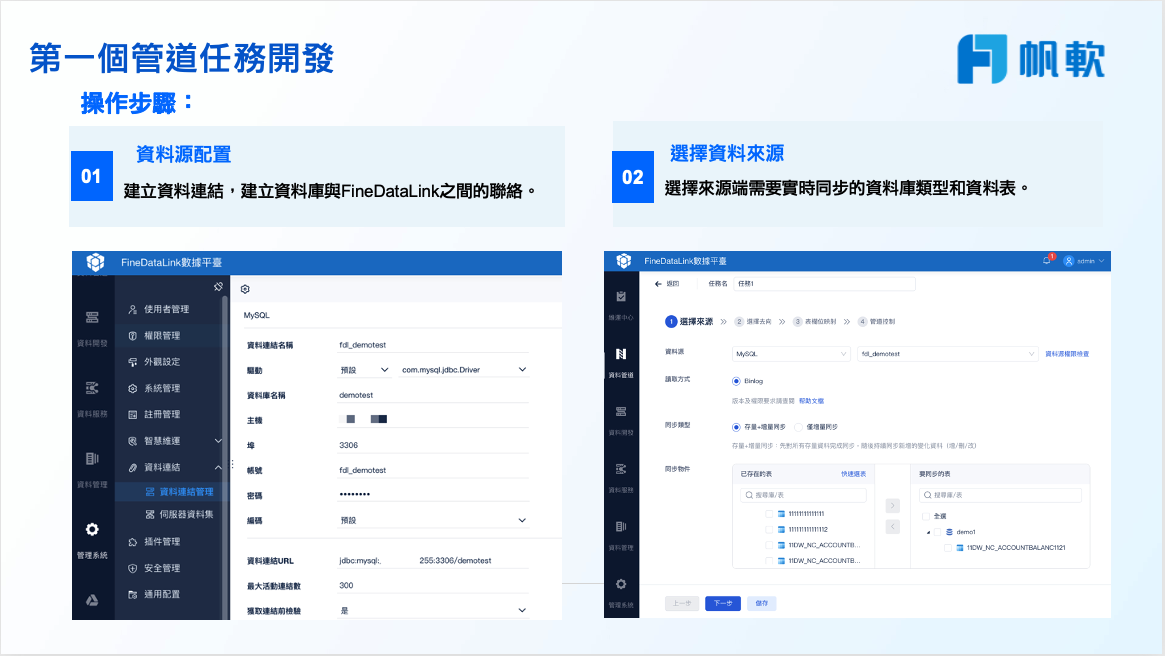The image size is (1165, 656).
Task: Collapse the demo1 tree node arrow
Action: [x=928, y=532]
